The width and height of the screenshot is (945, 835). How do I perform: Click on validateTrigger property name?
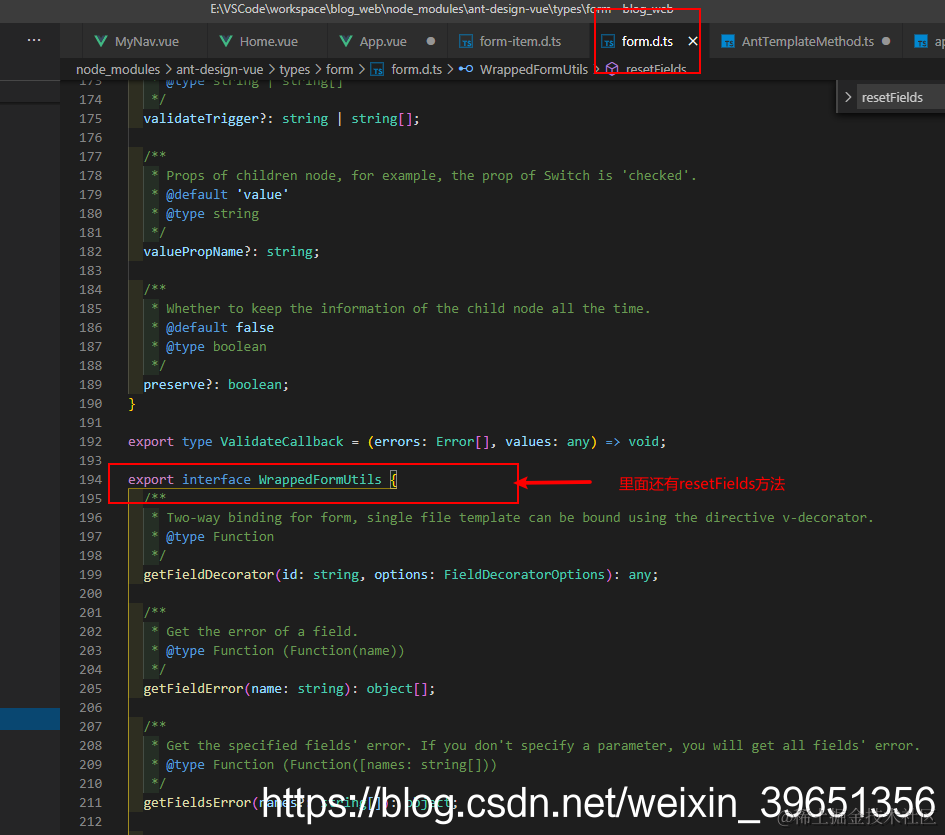[x=201, y=119]
